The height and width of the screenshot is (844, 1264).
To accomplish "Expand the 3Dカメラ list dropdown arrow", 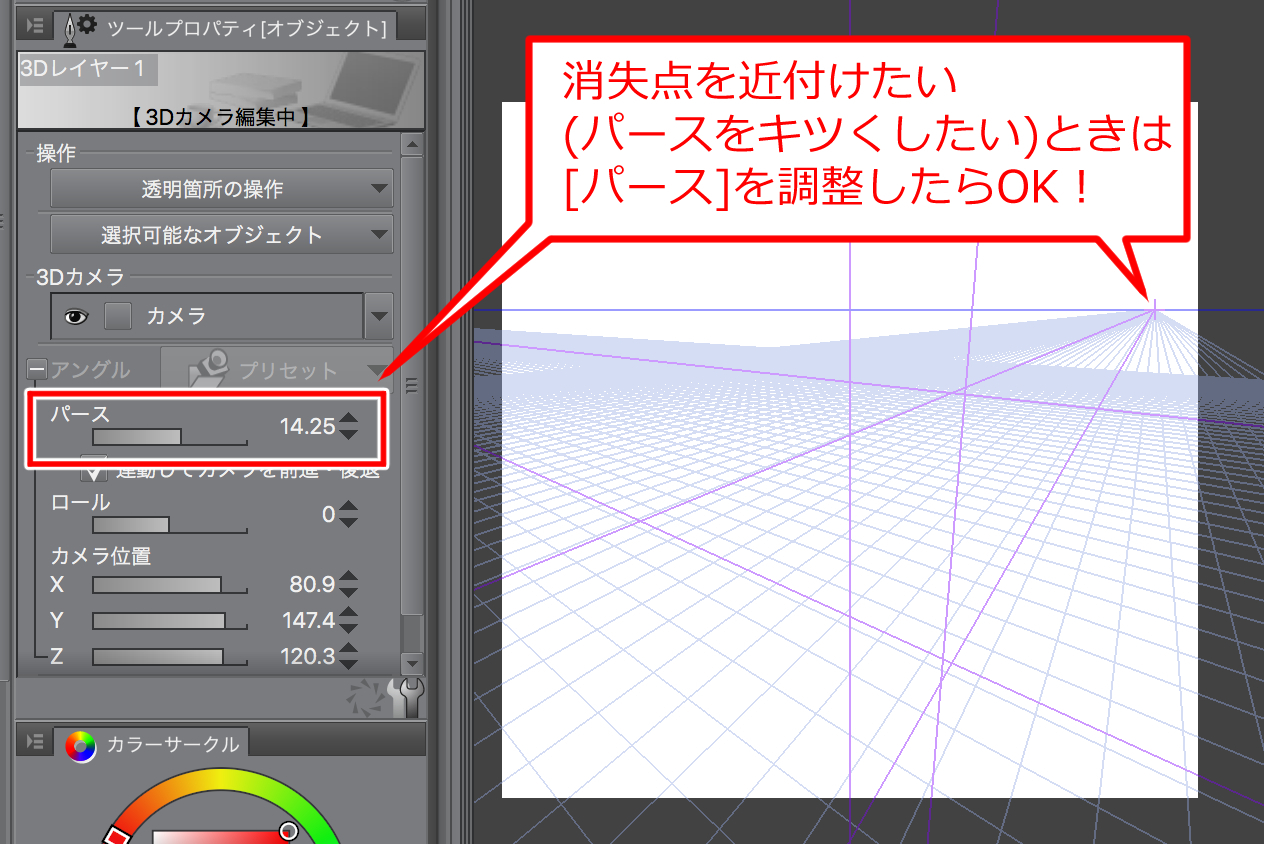I will [x=379, y=317].
